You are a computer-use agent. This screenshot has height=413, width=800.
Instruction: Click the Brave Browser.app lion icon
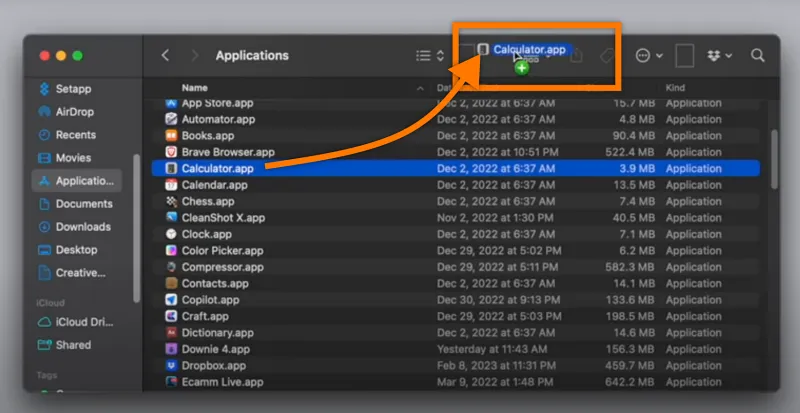click(171, 152)
